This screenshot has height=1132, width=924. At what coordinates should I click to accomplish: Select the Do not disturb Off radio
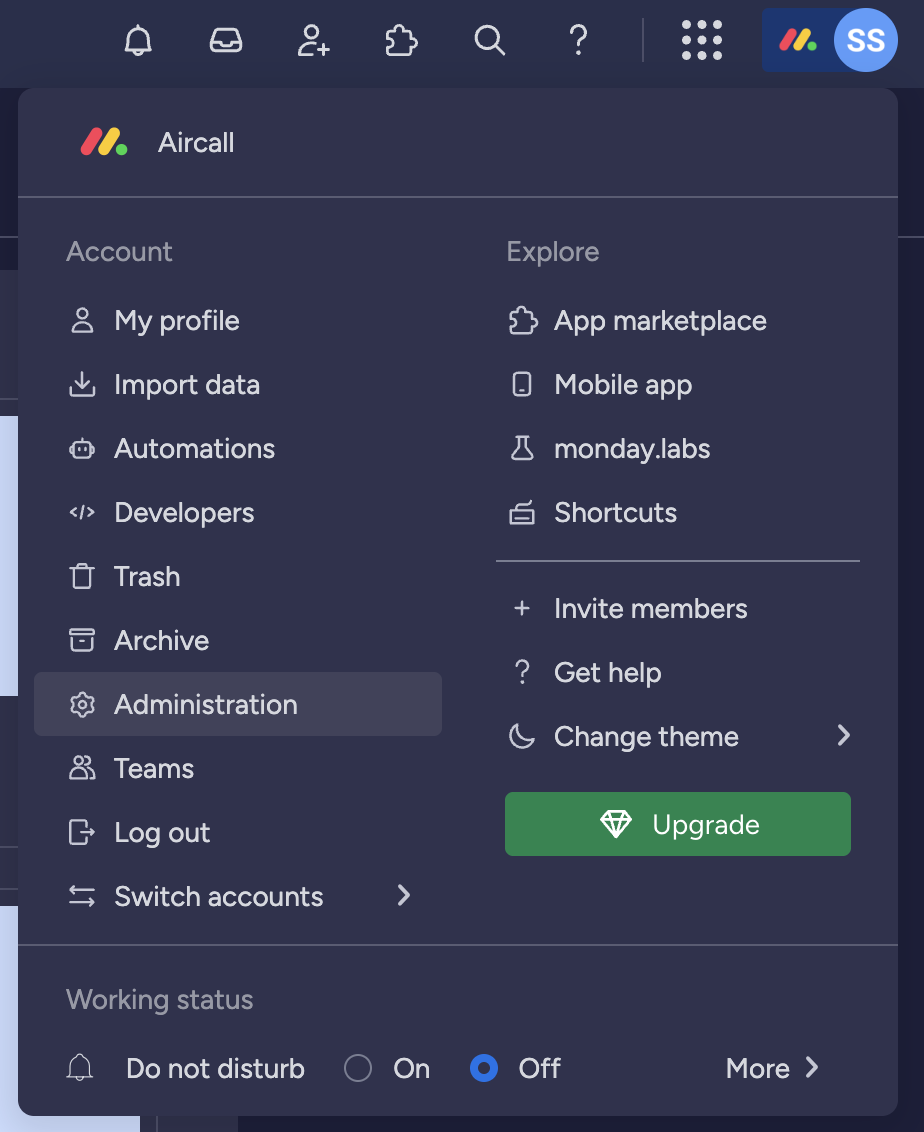(x=484, y=1068)
